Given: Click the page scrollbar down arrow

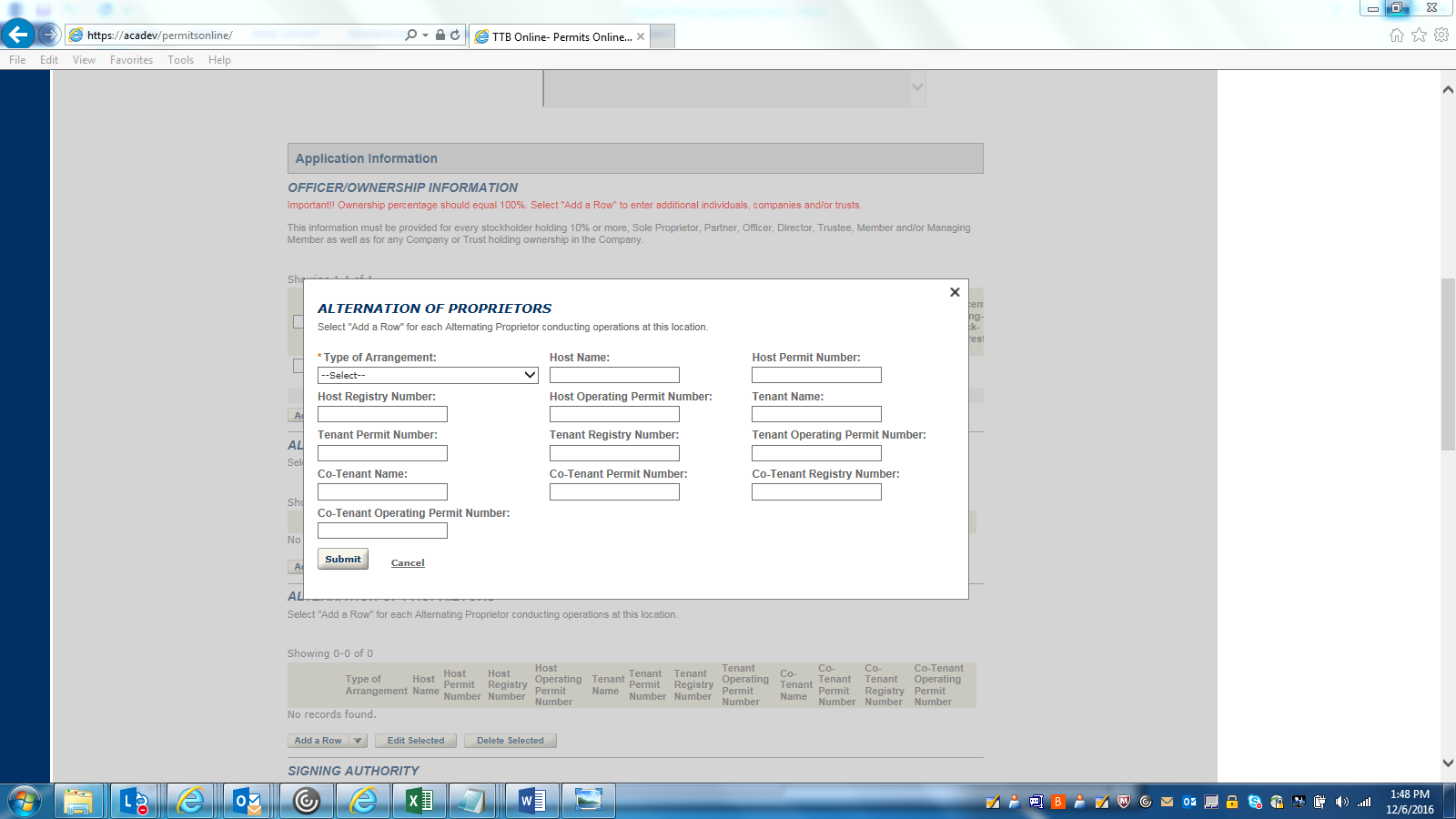Looking at the screenshot, I should tap(1448, 763).
